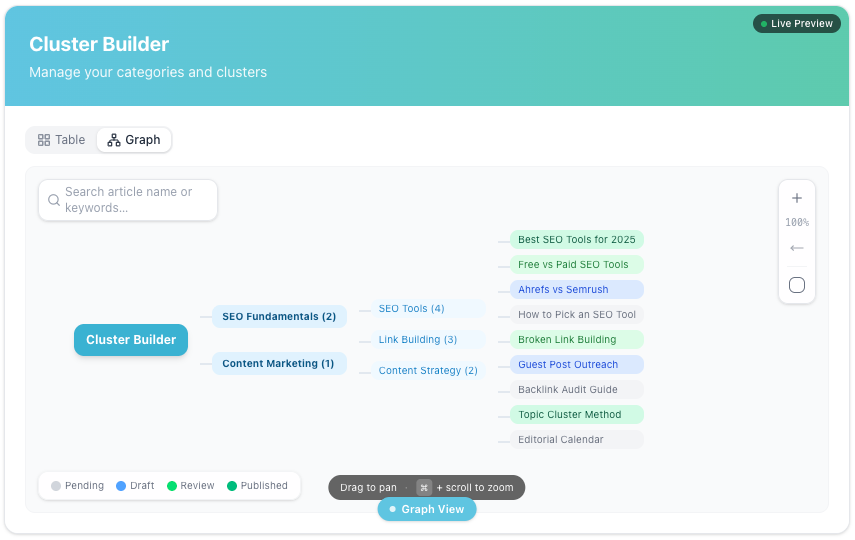855x540 pixels.
Task: Switch to the Table view tab
Action: click(62, 140)
